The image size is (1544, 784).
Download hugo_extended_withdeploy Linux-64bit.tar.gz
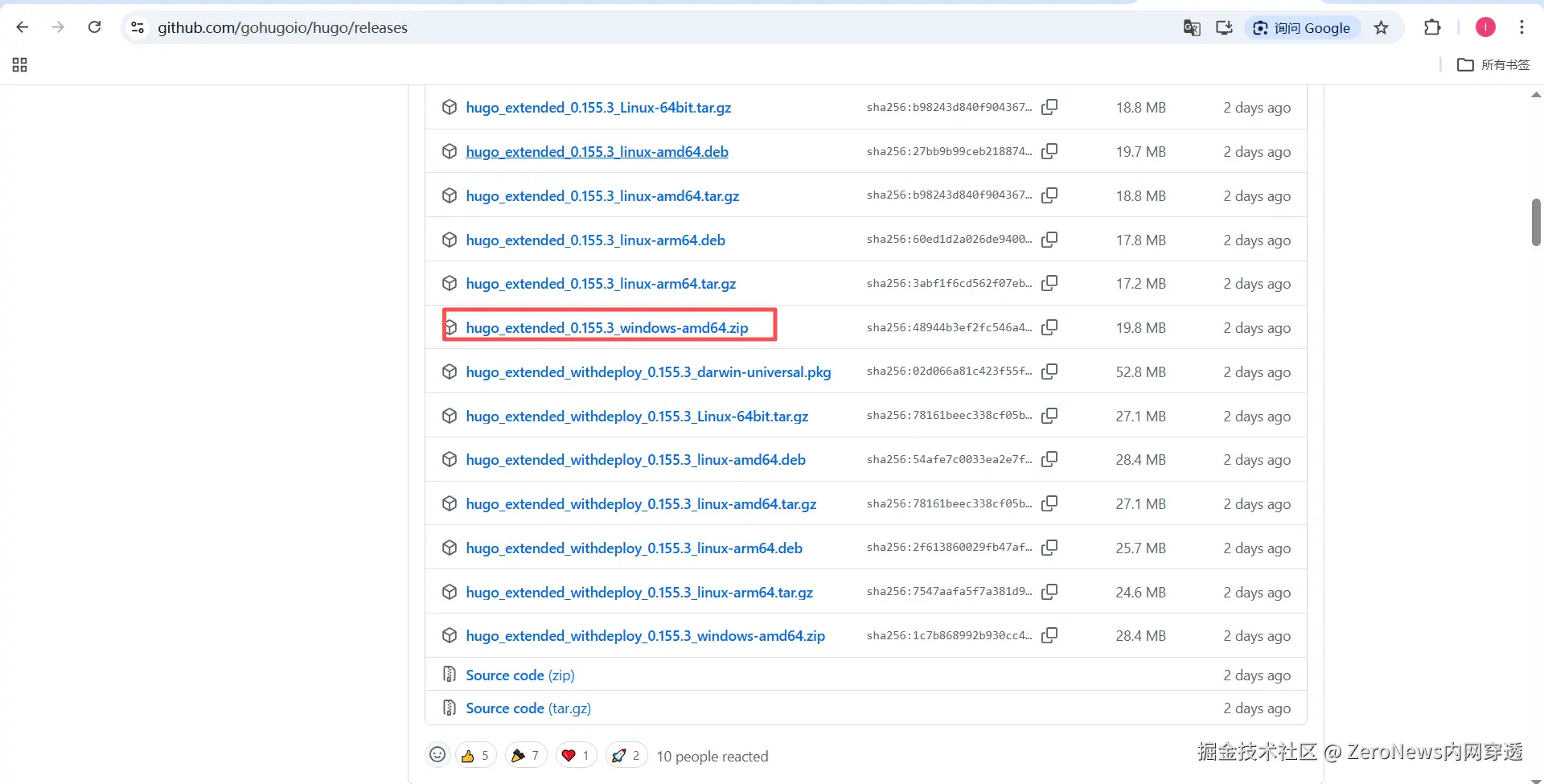637,417
